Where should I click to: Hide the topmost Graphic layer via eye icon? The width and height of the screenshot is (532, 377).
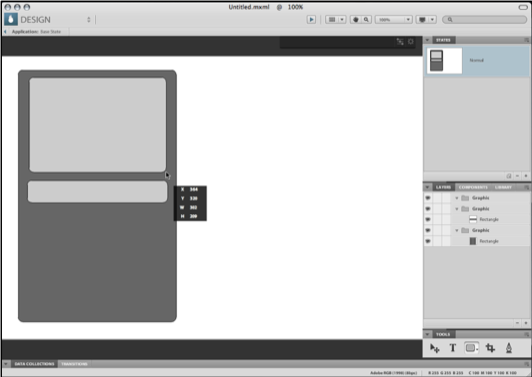click(x=428, y=198)
